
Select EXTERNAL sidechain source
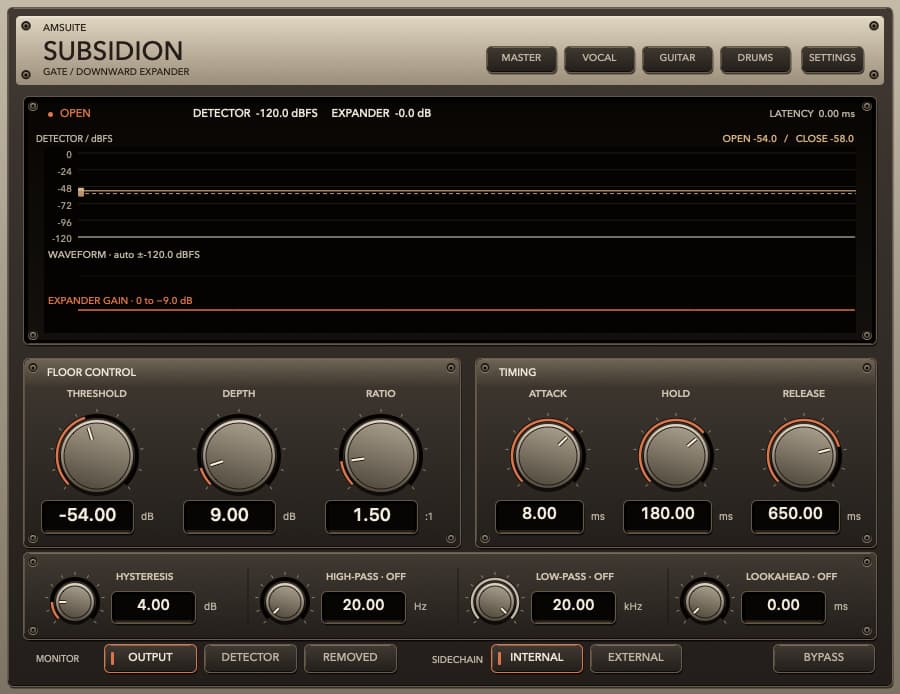[636, 658]
